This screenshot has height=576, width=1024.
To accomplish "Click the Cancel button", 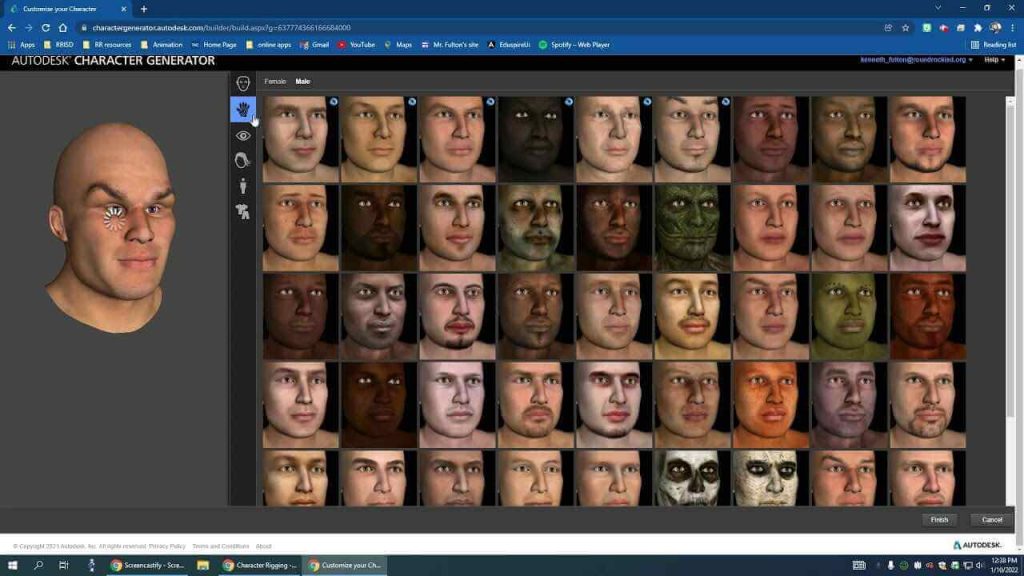I will 991,519.
